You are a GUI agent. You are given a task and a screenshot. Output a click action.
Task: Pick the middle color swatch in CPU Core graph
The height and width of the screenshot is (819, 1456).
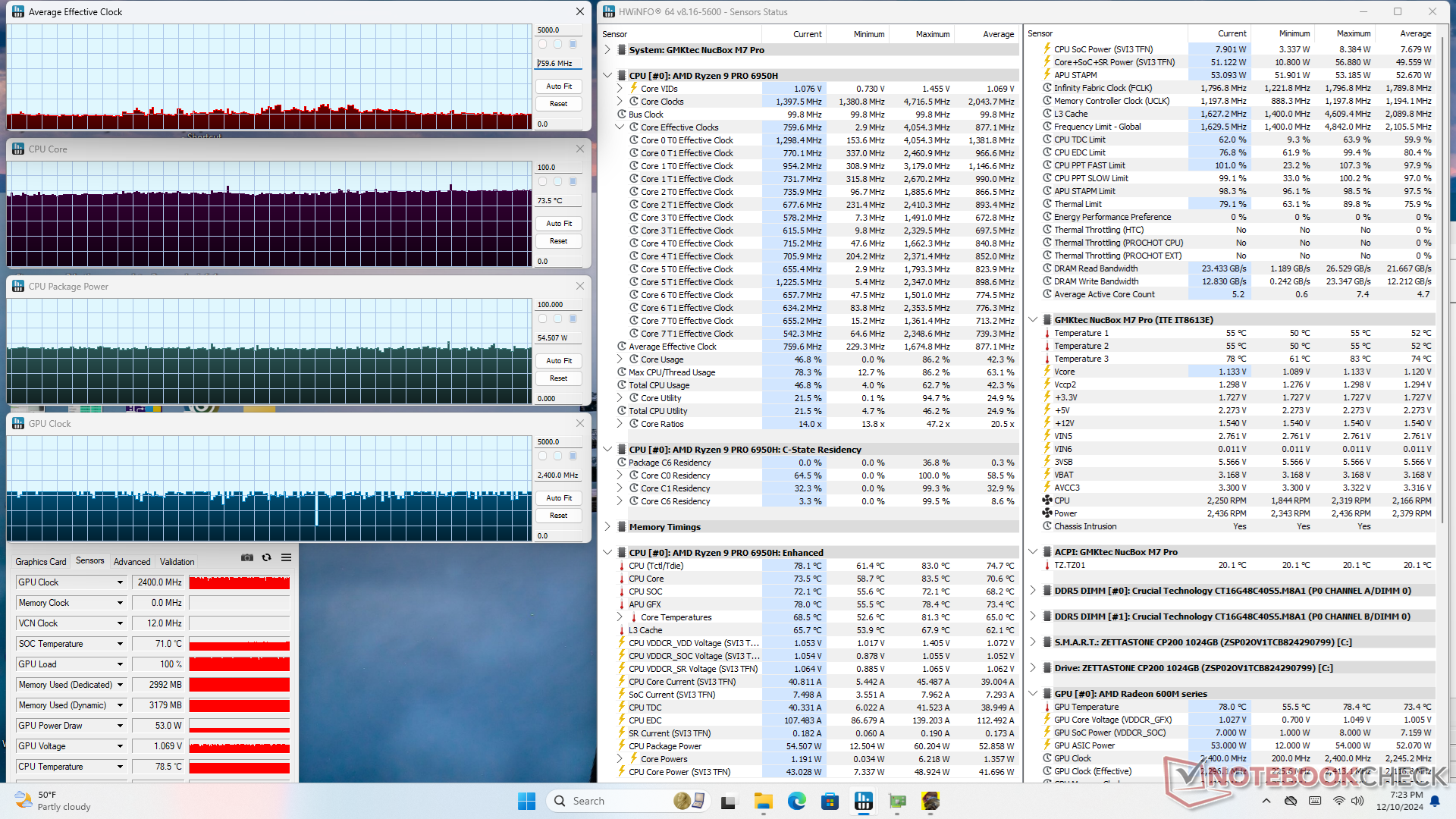557,181
